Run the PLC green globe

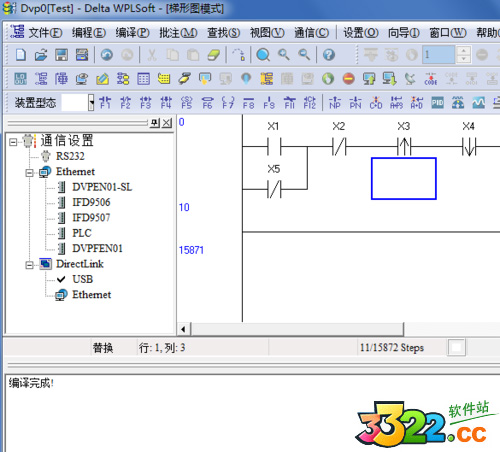[x=328, y=79]
